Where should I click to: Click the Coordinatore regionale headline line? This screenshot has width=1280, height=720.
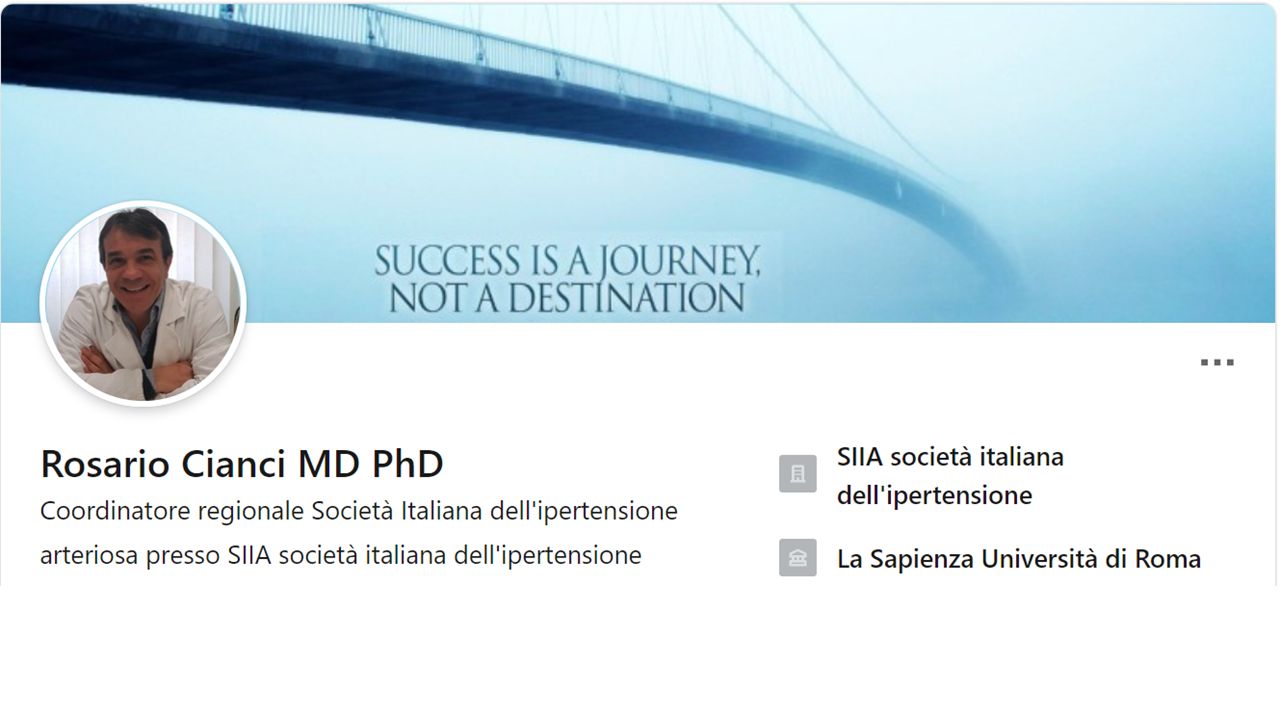[358, 511]
